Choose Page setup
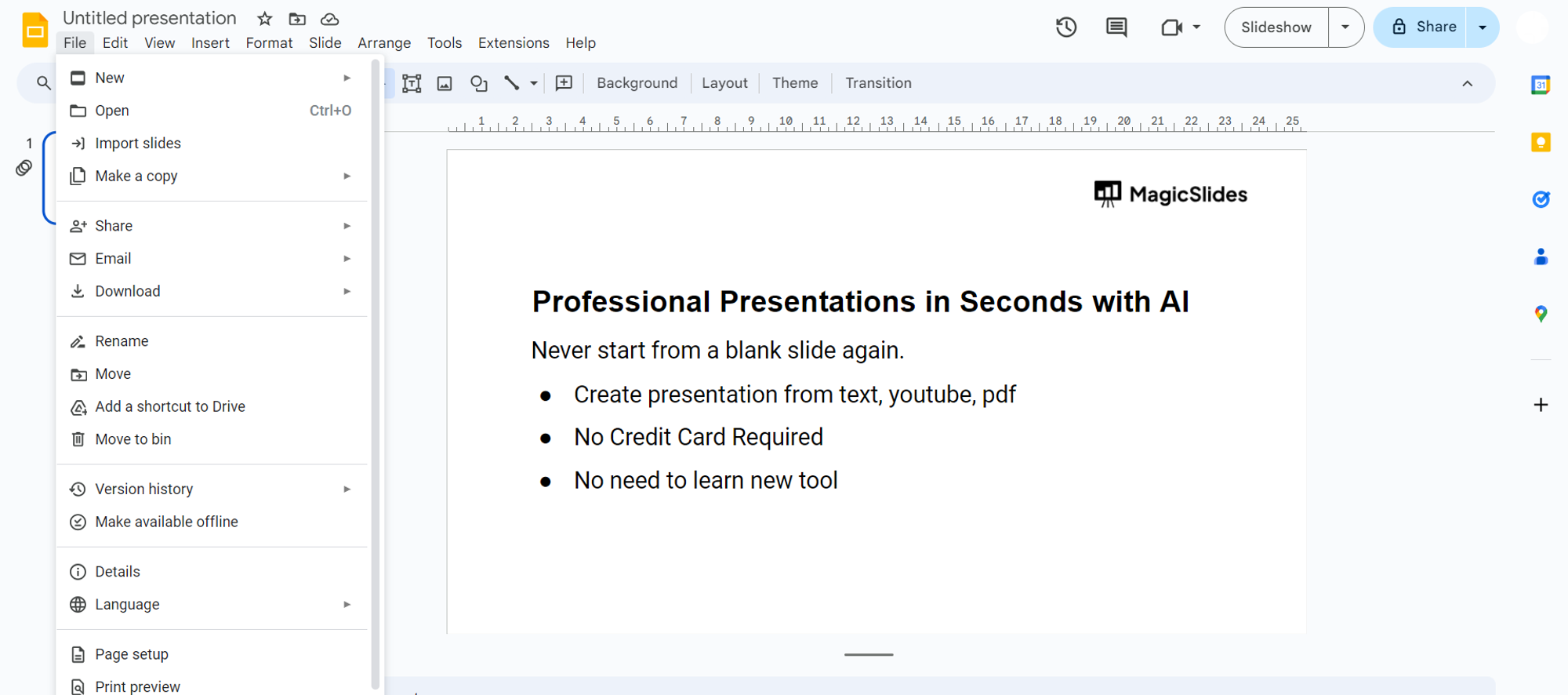 (x=212, y=654)
